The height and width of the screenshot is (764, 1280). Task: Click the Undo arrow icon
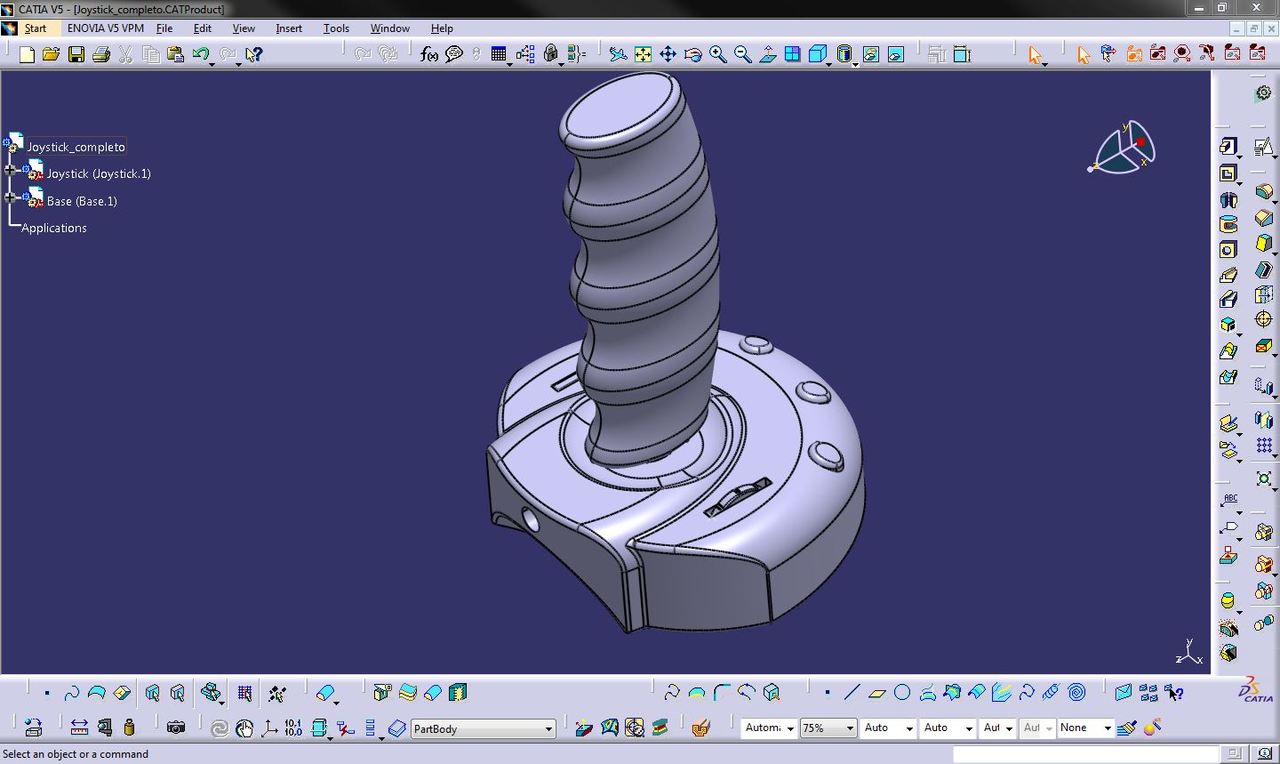coord(201,54)
